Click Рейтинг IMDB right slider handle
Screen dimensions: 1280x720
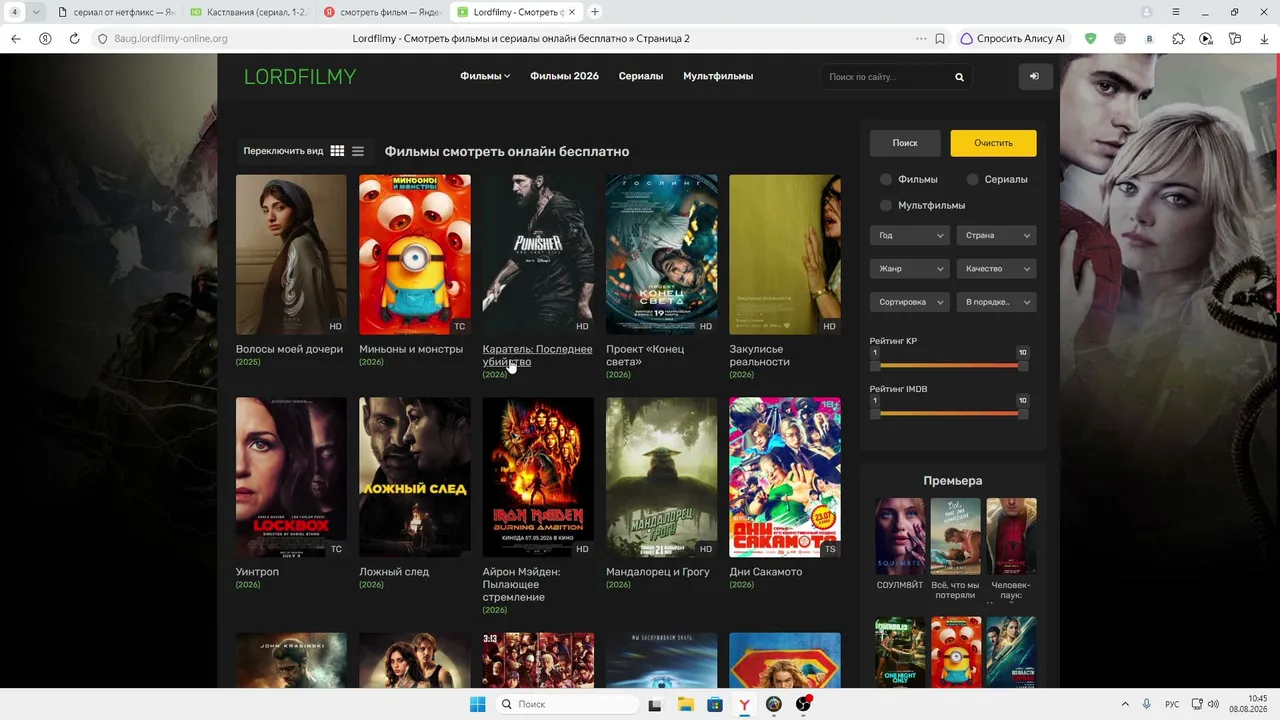[1023, 413]
